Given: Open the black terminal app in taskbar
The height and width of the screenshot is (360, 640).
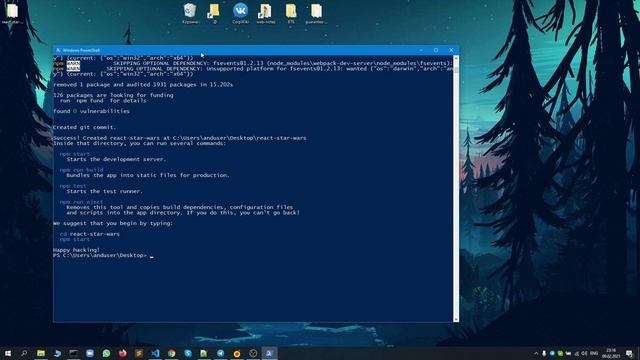Looking at the screenshot, I should [x=73, y=353].
